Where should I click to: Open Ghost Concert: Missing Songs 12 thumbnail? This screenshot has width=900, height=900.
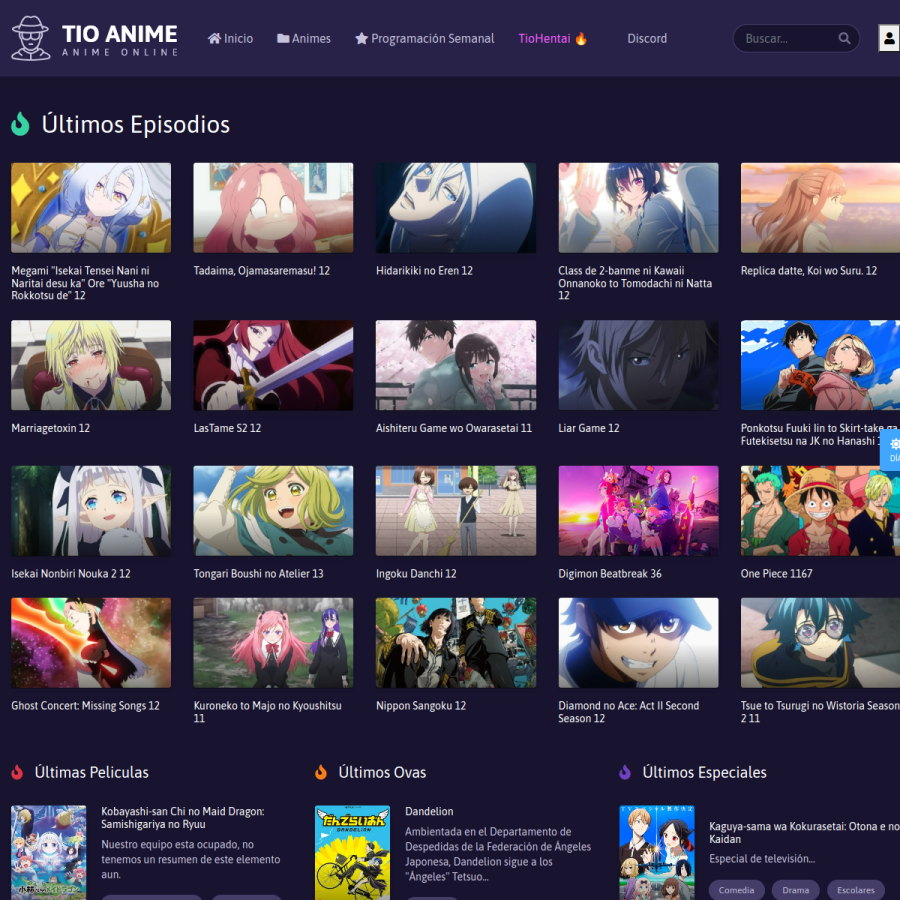click(91, 643)
